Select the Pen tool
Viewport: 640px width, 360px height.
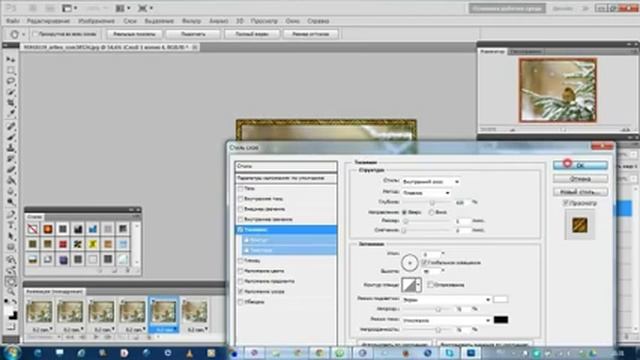tap(11, 213)
